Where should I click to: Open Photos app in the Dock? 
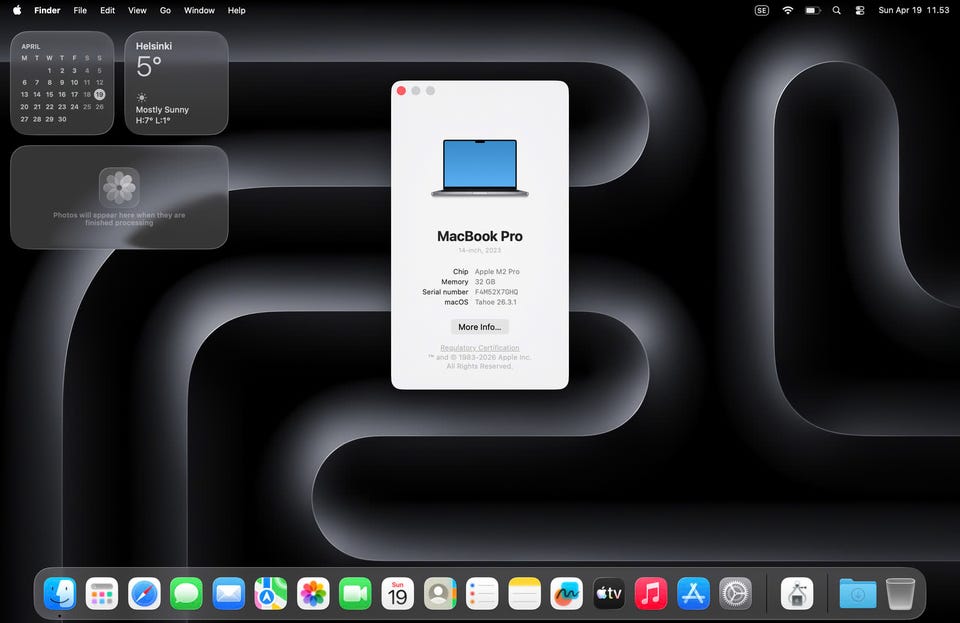click(x=313, y=593)
